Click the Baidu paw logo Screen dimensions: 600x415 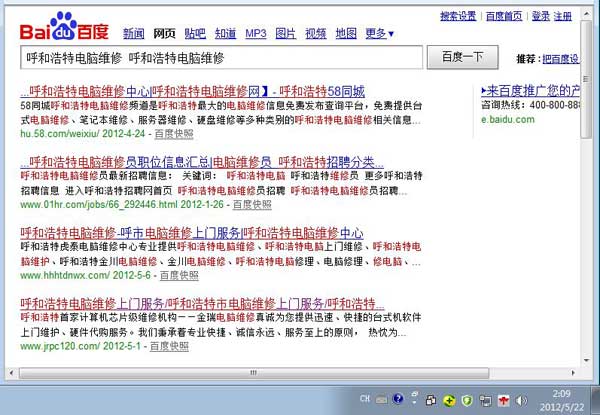(x=64, y=27)
